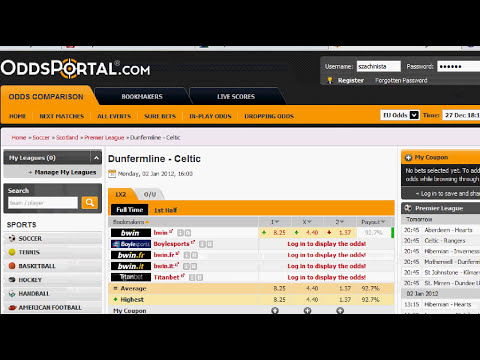Open the Odds Comparison tab
The width and height of the screenshot is (480, 360).
coord(46,97)
